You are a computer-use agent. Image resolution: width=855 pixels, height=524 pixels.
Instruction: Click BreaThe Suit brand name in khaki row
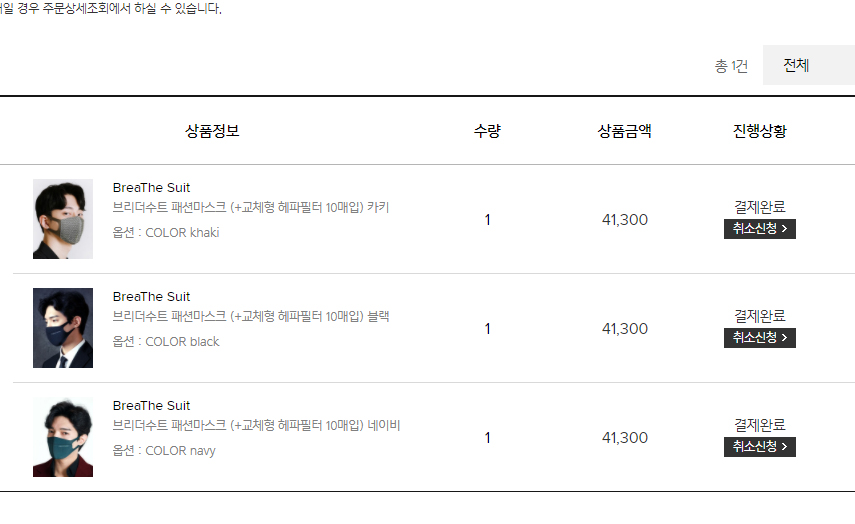[151, 188]
